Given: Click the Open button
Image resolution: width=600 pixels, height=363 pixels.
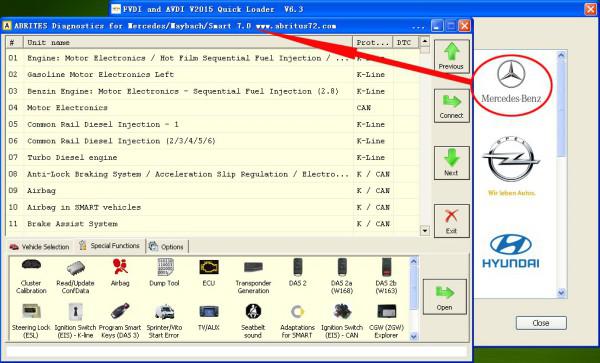Looking at the screenshot, I should pyautogui.click(x=445, y=297).
